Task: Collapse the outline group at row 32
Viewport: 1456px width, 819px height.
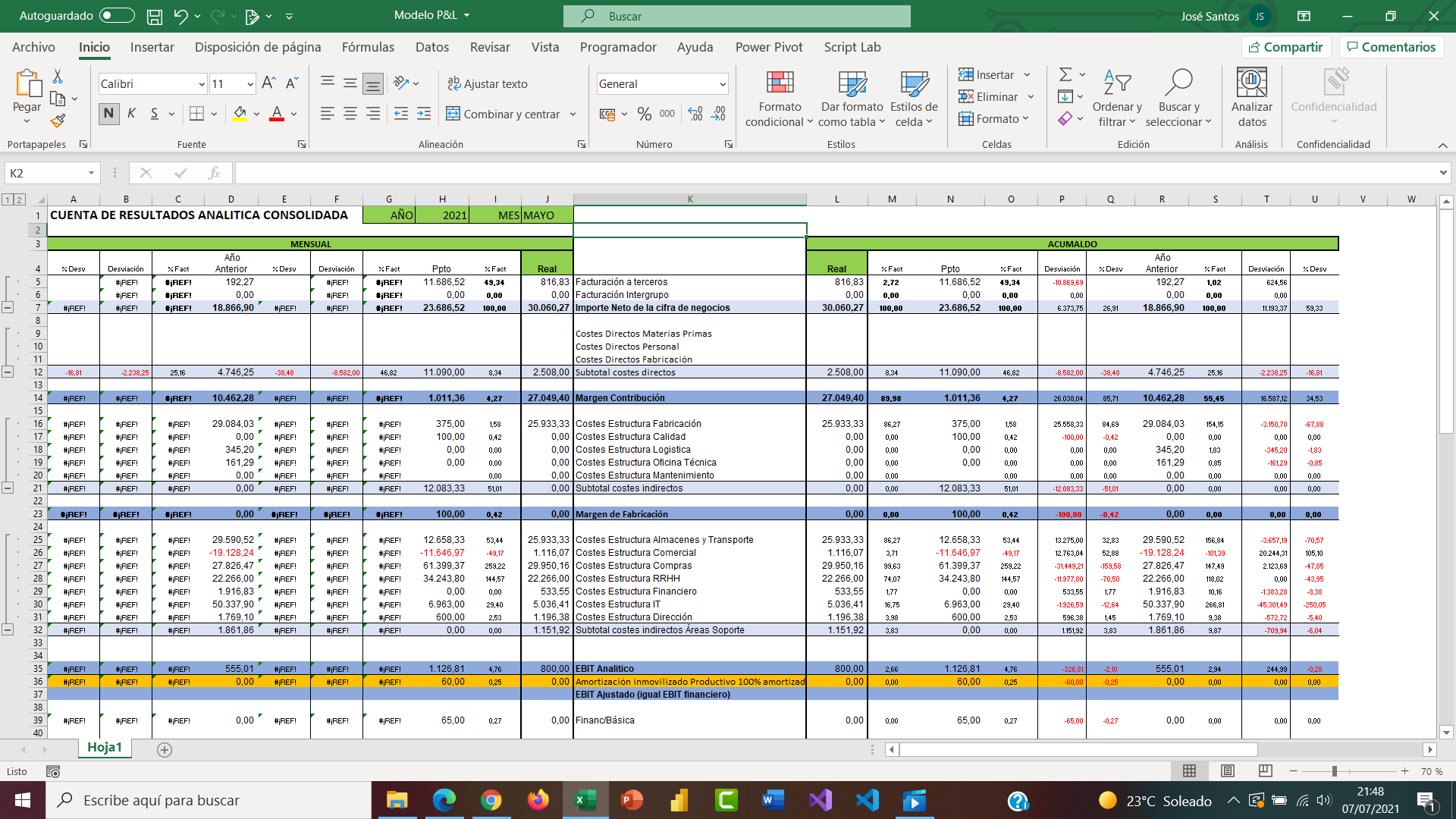Action: click(x=8, y=629)
